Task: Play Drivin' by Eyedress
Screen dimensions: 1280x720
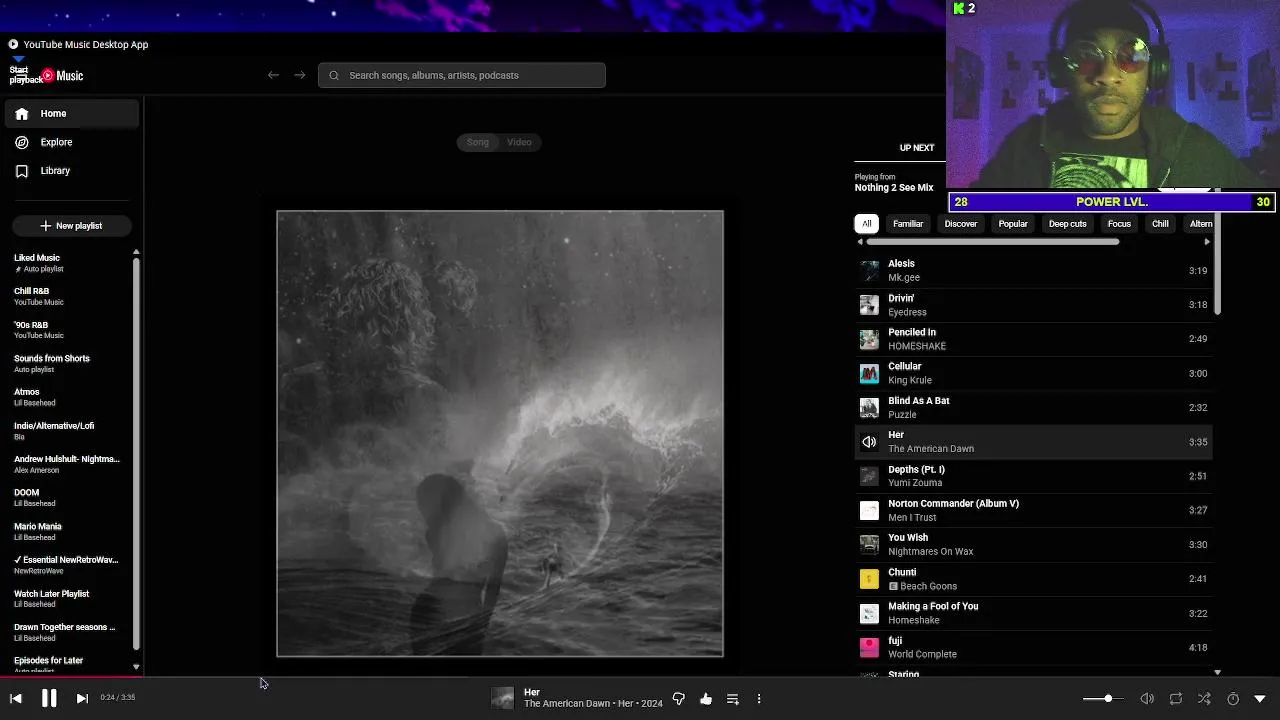Action: [x=1033, y=305]
